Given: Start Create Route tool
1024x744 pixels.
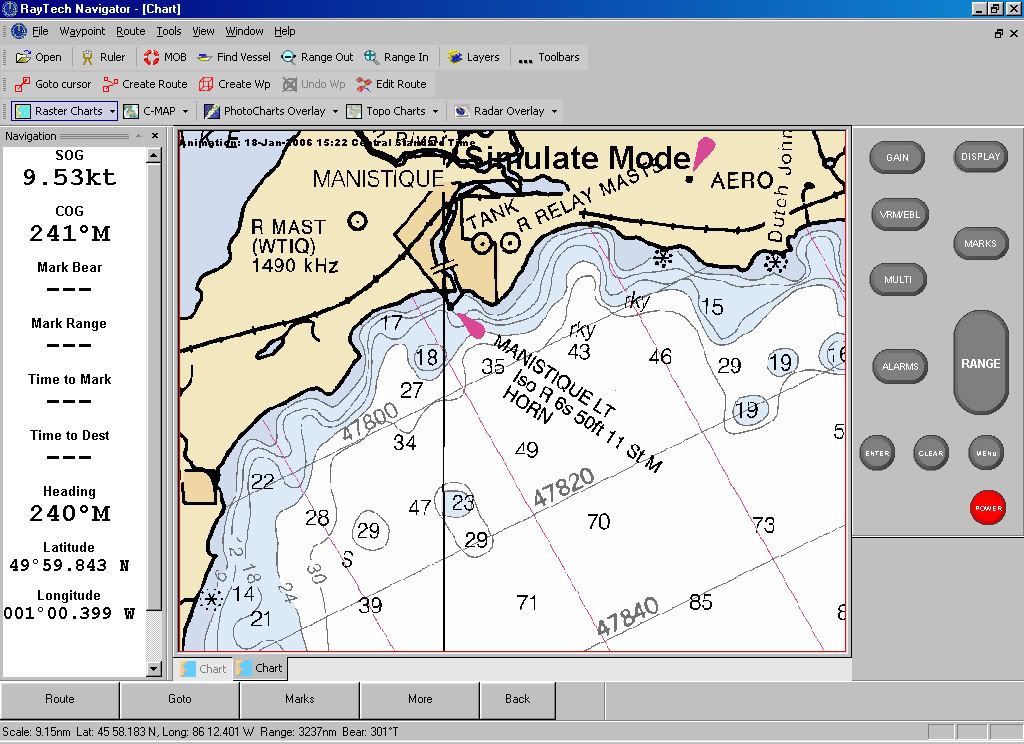Looking at the screenshot, I should coord(144,85).
